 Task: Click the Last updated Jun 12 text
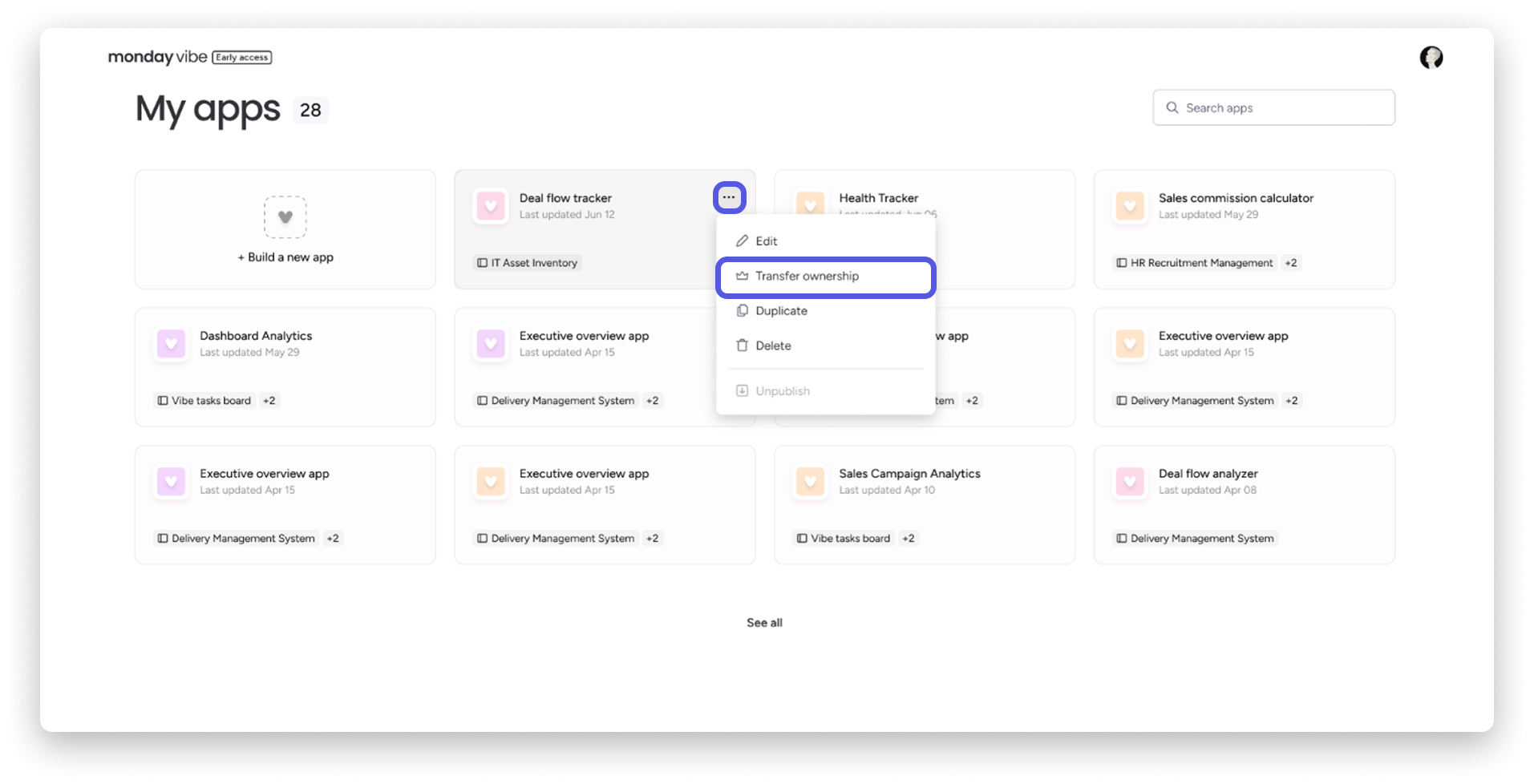(567, 215)
